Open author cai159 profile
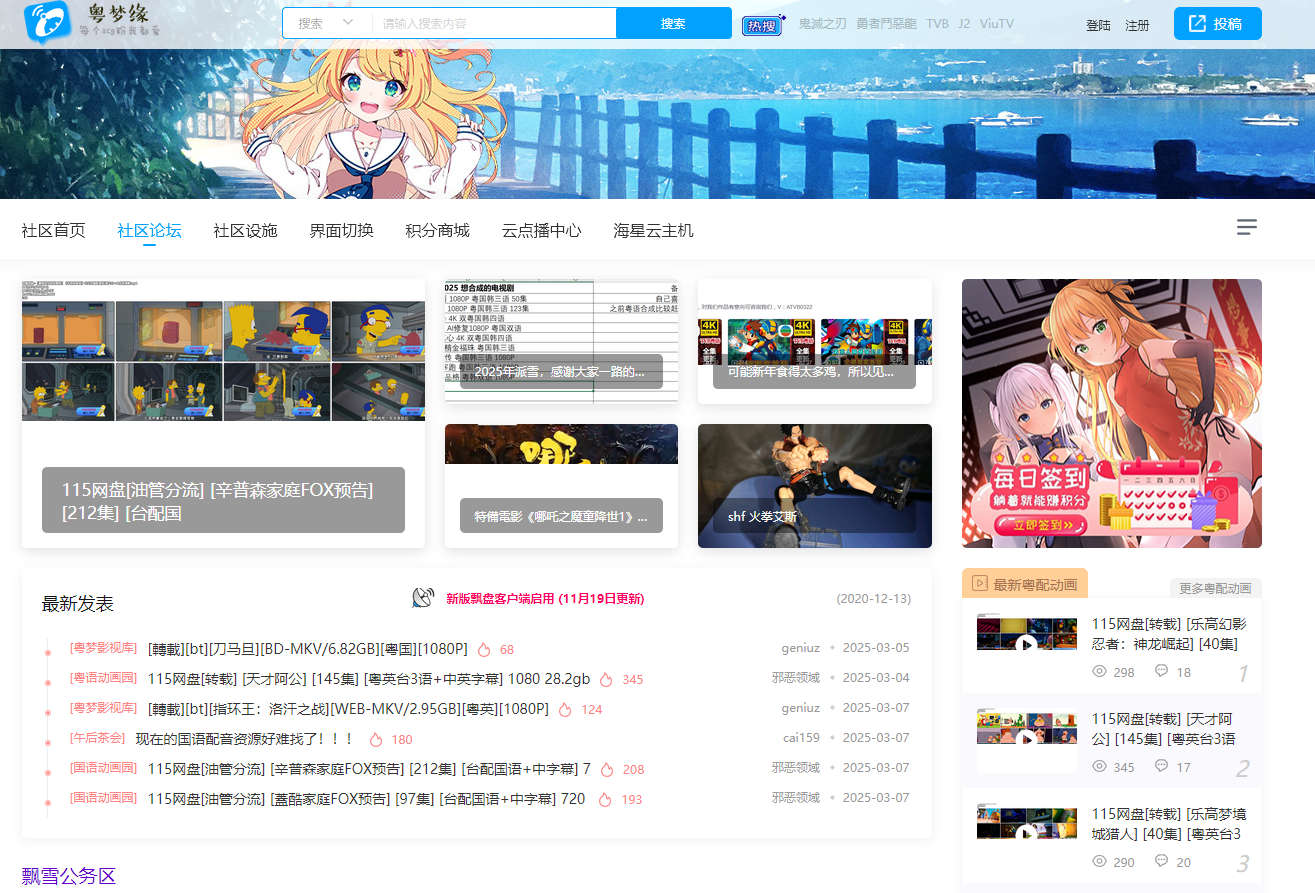This screenshot has height=893, width=1315. coord(801,738)
